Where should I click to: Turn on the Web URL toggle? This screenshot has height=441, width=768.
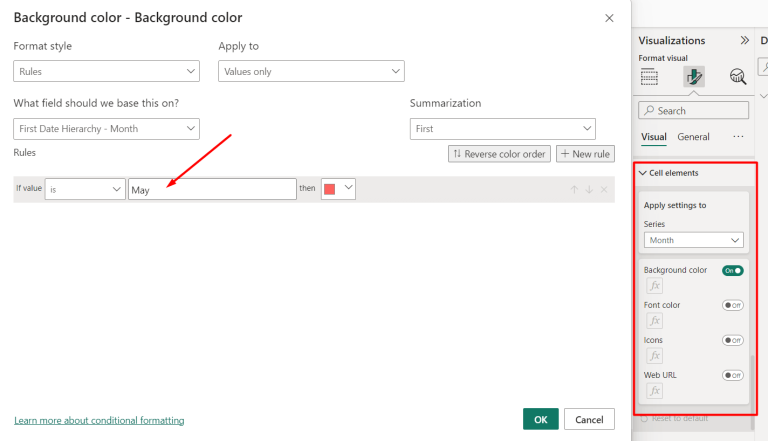point(732,375)
